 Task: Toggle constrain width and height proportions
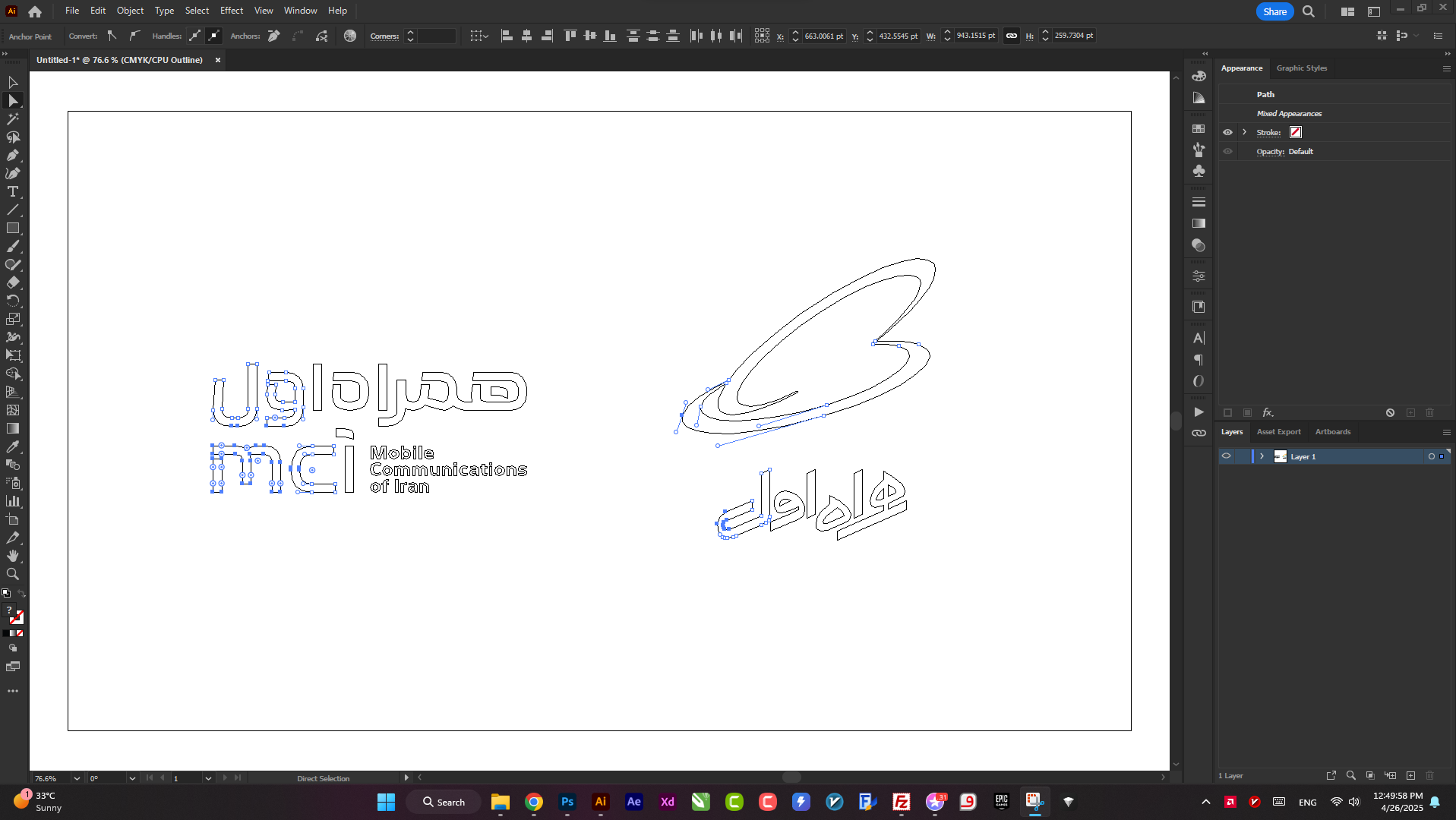pos(1012,36)
